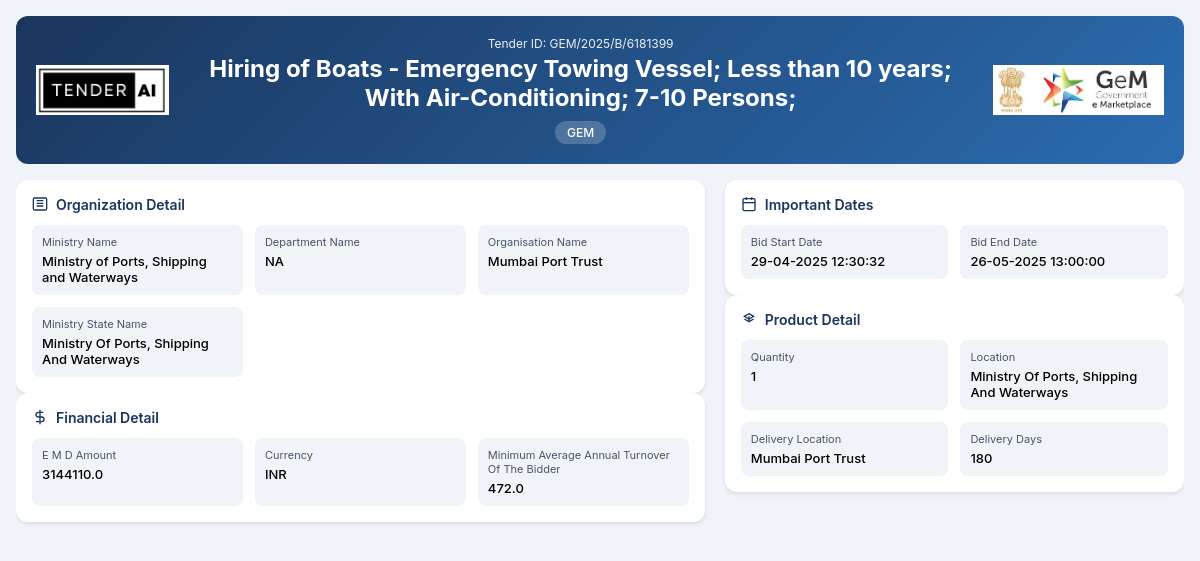Click the calendar icon beside Important Dates
Screen dimensions: 1200x561
[x=749, y=204]
